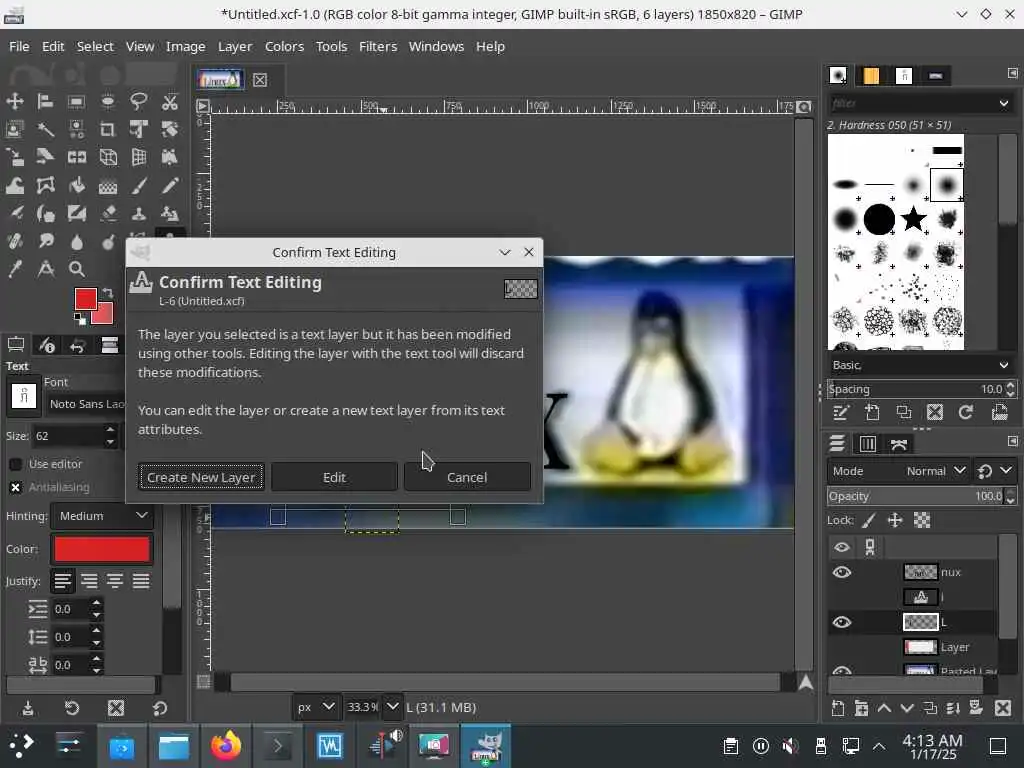This screenshot has height=768, width=1024.
Task: Select the Fuzzy Select magic wand tool
Action: pos(45,129)
